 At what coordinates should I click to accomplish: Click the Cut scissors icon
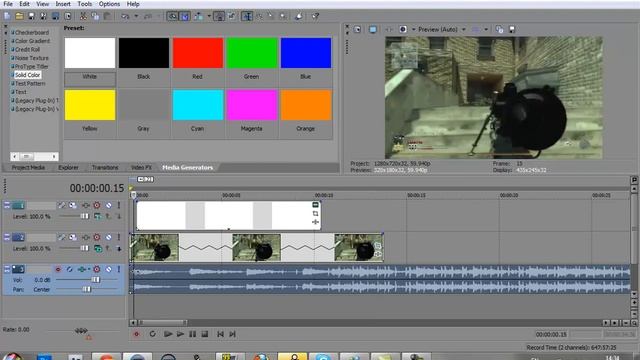click(x=83, y=16)
